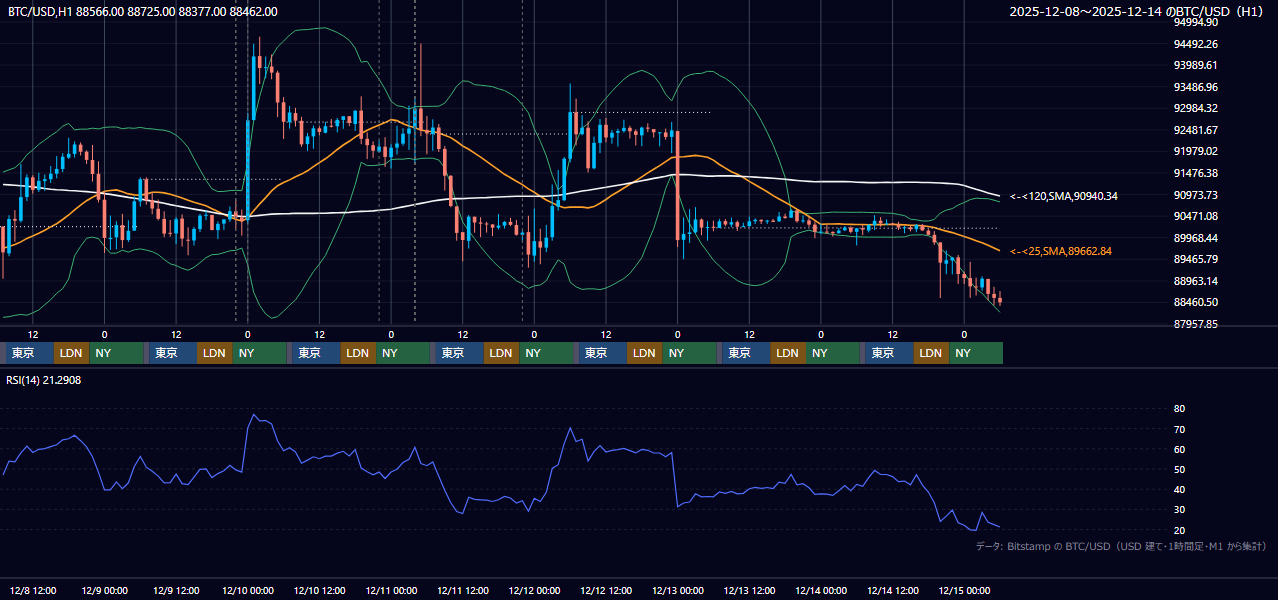Screen dimensions: 1278x600
Task: Click the RSI 30 level label
Action: click(1179, 510)
